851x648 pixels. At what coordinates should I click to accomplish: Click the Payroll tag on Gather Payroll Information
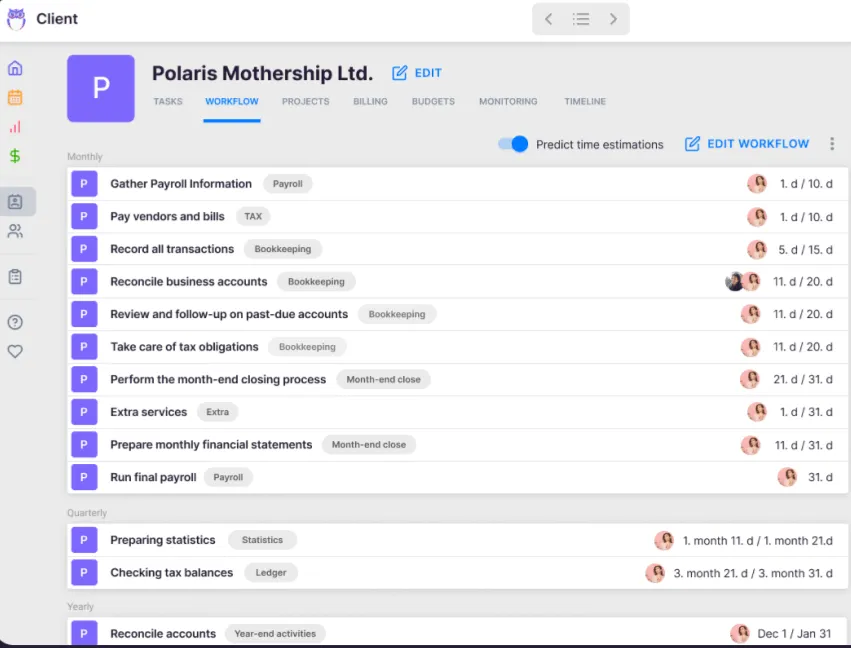(x=288, y=184)
